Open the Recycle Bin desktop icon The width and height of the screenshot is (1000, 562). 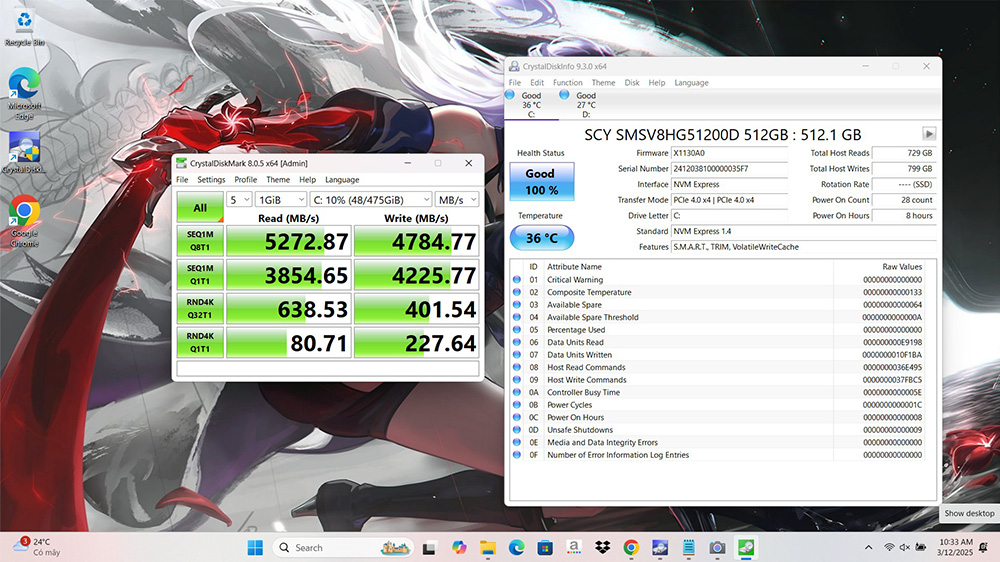pos(24,27)
